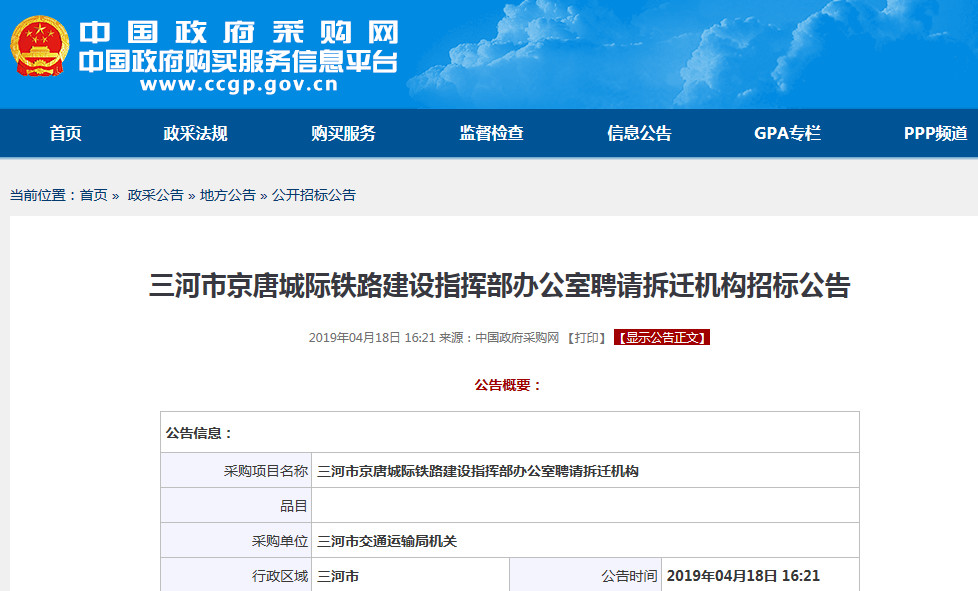Click the 公告概要 section heading
The image size is (978, 591).
(x=508, y=385)
